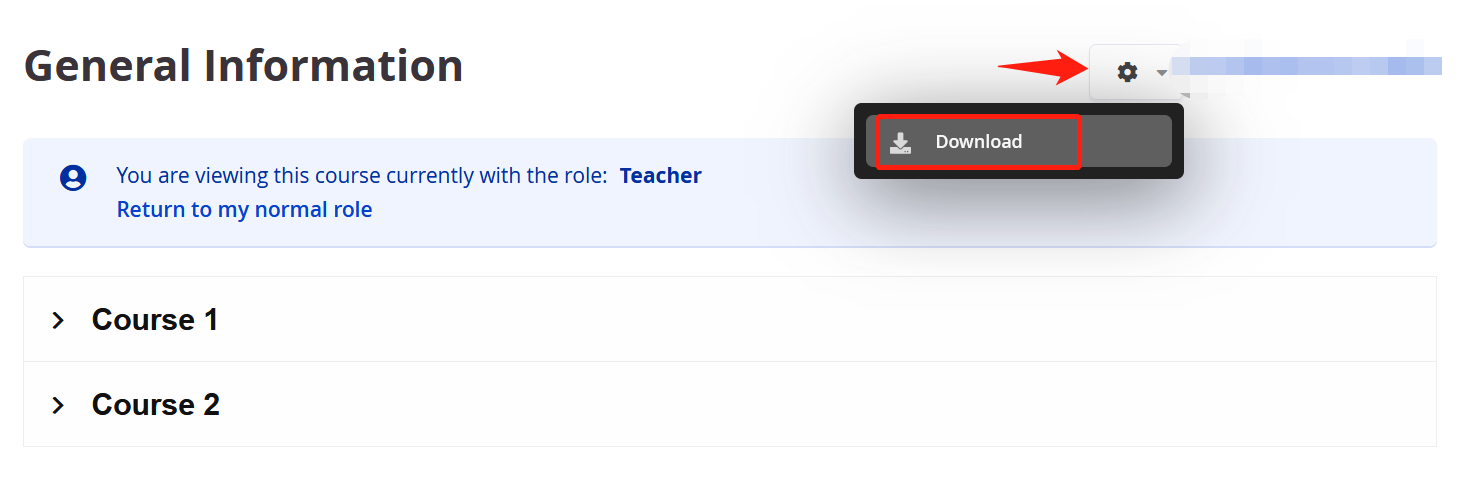Open the Course 1 section title
The image size is (1460, 504).
click(x=155, y=320)
